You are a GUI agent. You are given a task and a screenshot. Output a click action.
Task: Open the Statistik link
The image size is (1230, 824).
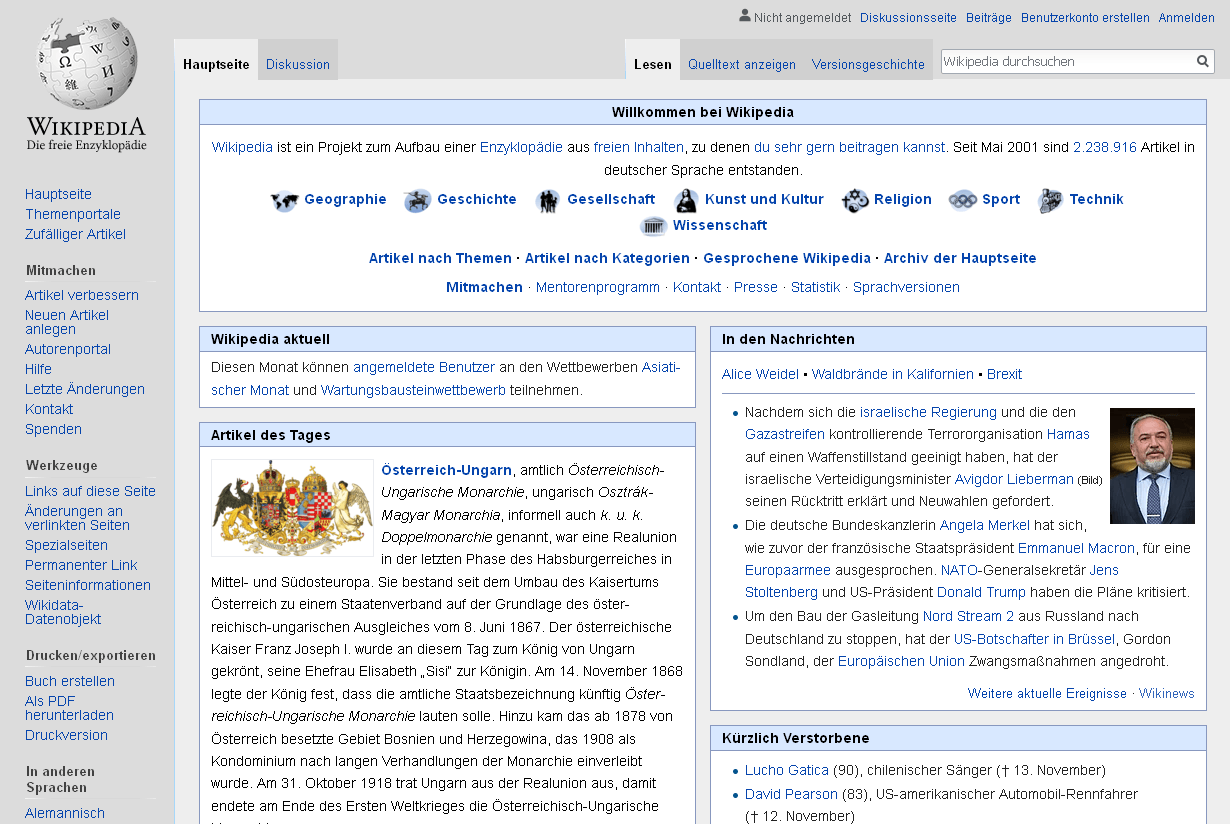point(815,287)
